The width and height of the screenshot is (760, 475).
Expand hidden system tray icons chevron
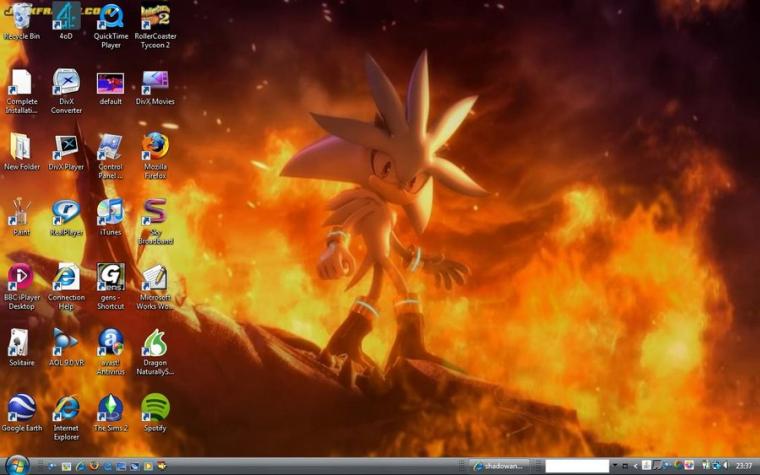point(635,466)
